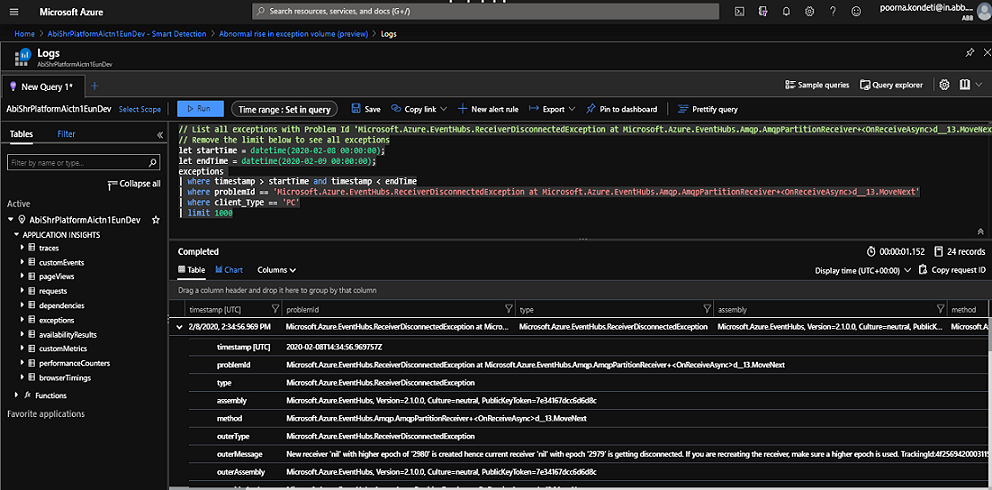Expand the availabilityResults table
Screen dimensions: 992x490
coord(23,334)
